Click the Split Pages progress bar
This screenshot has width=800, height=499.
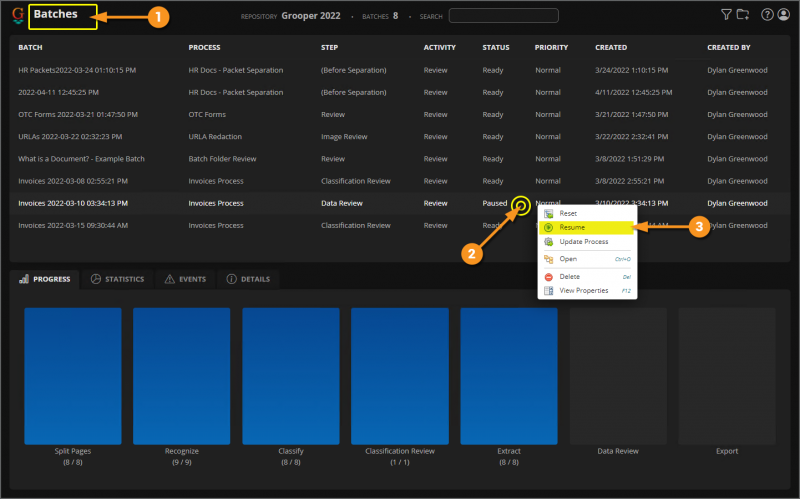point(72,375)
